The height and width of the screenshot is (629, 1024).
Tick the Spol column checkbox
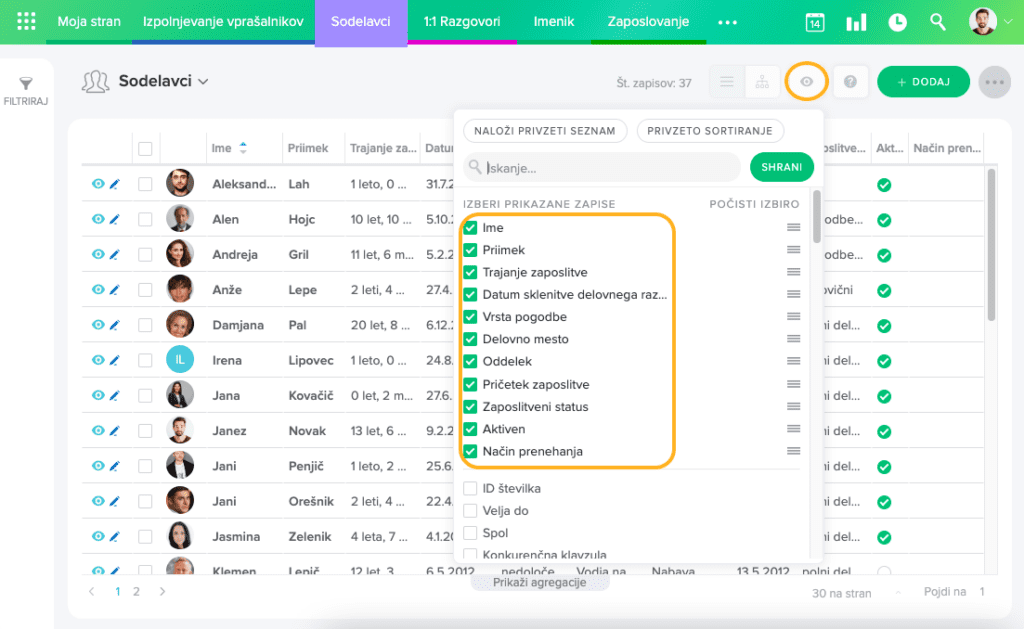[x=470, y=533]
